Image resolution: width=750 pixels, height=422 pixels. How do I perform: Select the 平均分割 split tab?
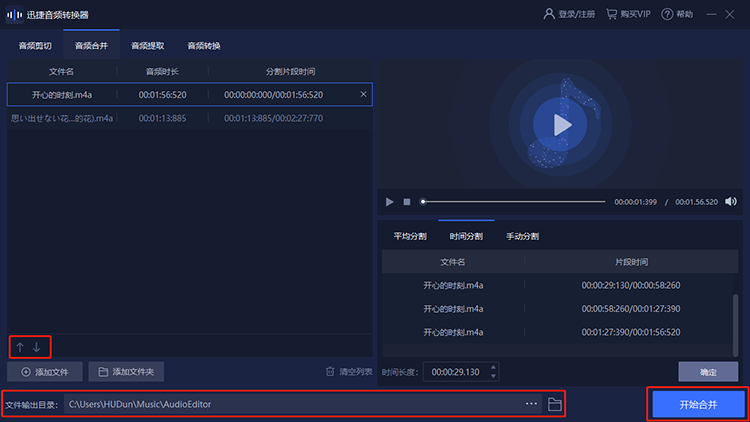pyautogui.click(x=410, y=236)
